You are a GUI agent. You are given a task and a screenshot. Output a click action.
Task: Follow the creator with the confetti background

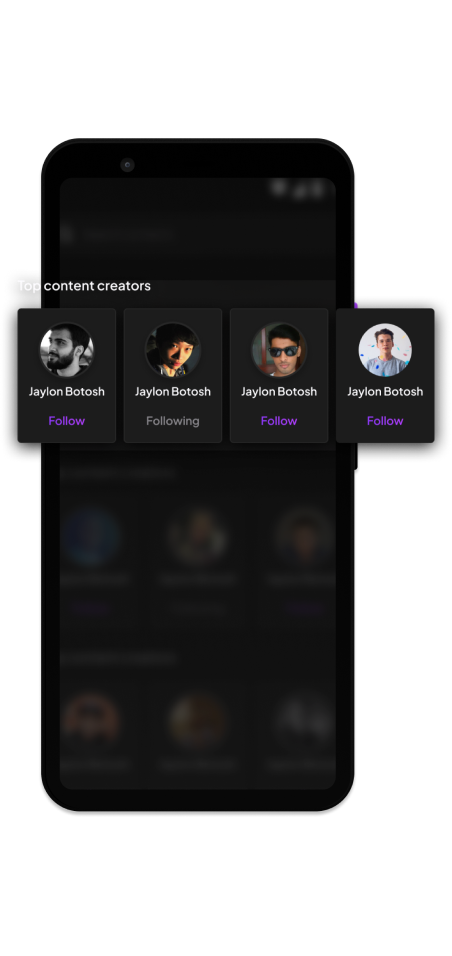385,421
